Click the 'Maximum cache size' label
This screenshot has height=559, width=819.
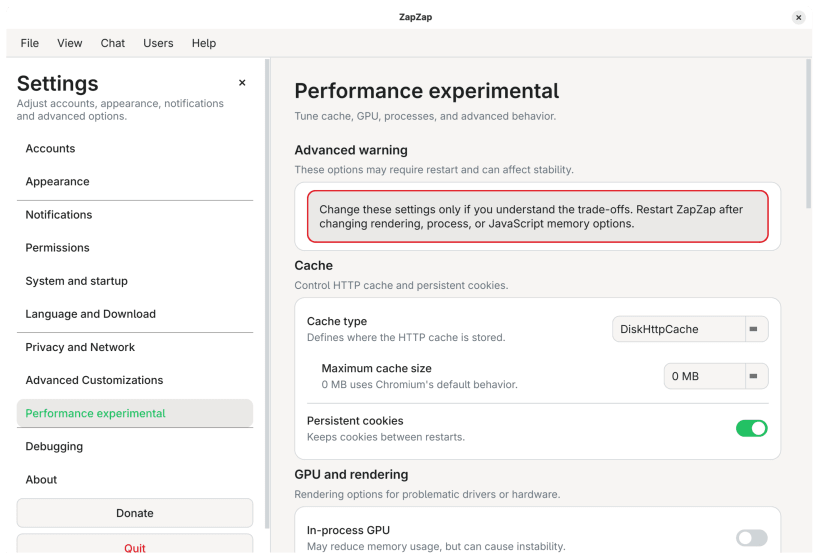[x=377, y=368]
